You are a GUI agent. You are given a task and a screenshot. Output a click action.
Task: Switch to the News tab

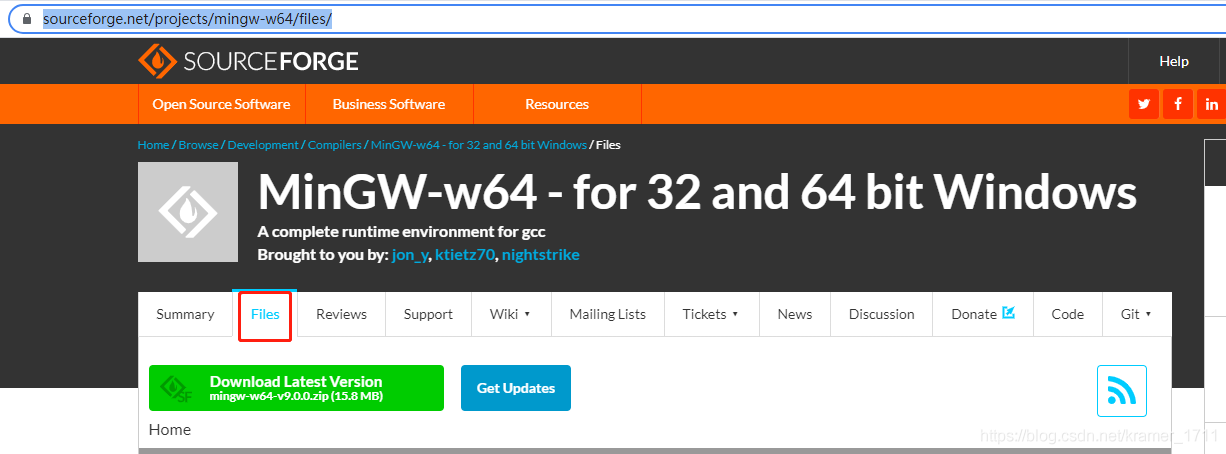point(795,314)
